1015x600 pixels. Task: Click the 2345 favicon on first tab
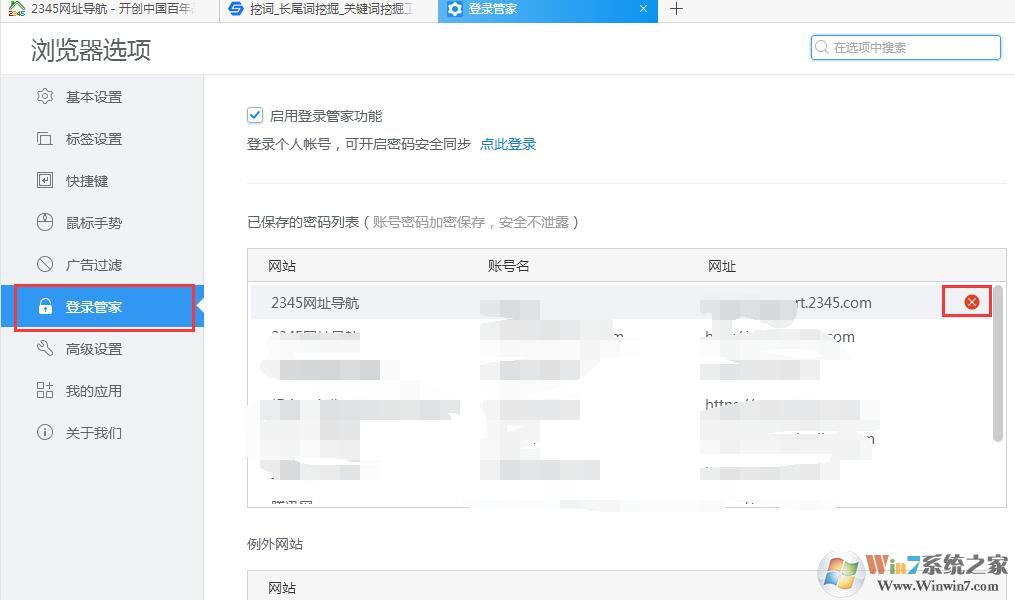click(16, 8)
